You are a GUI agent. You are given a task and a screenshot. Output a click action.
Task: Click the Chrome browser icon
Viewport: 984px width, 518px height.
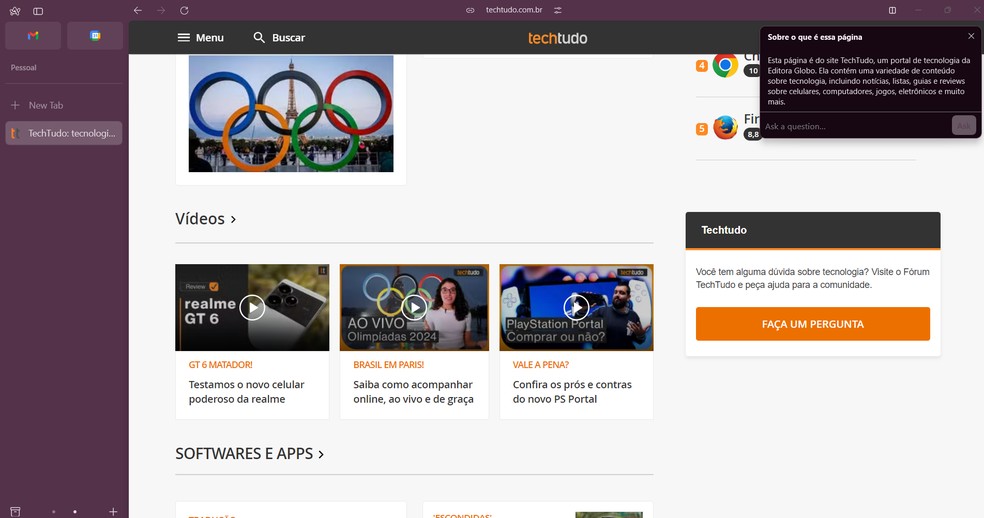click(725, 65)
